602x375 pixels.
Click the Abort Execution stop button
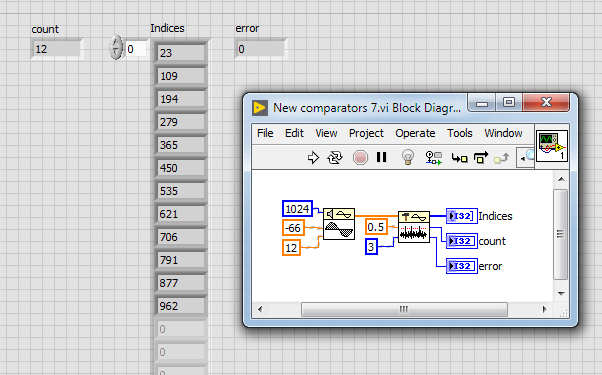[360, 157]
